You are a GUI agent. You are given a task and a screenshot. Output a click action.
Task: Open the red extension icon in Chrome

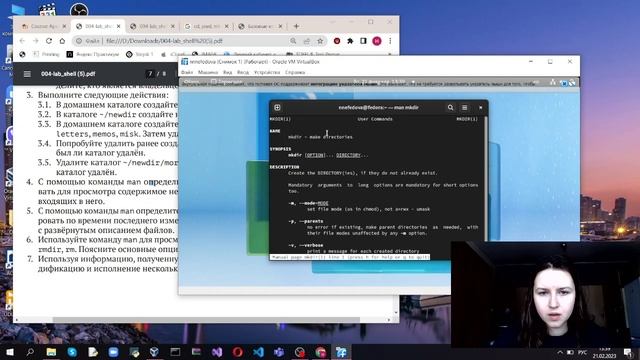pyautogui.click(x=337, y=41)
